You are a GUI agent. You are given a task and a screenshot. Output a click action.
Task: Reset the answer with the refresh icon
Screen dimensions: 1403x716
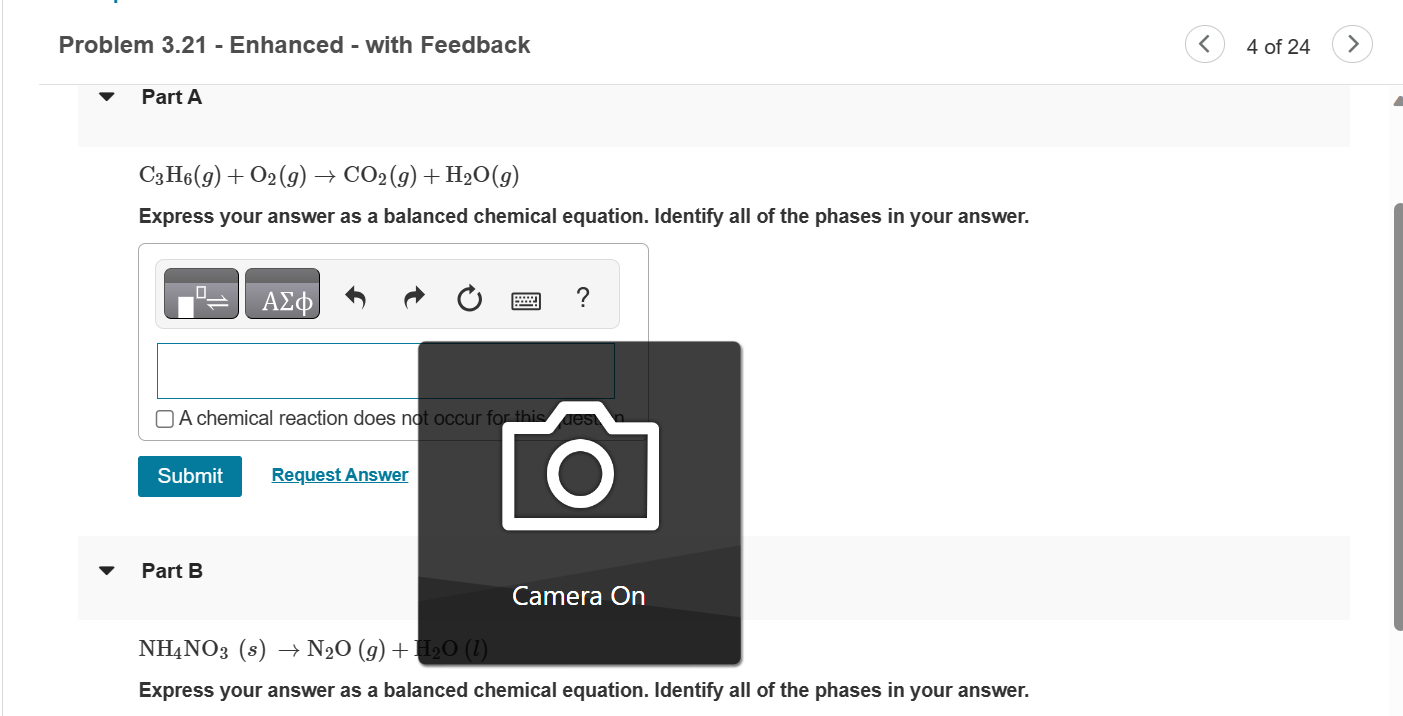click(x=469, y=297)
